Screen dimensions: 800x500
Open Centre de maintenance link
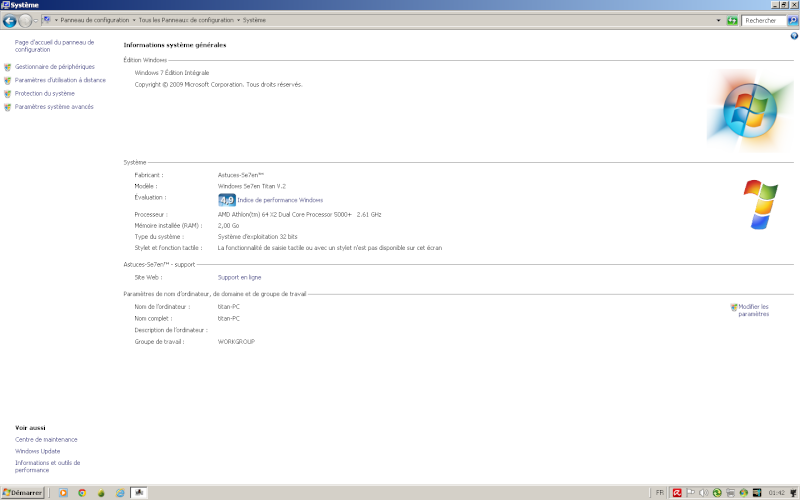(46, 439)
